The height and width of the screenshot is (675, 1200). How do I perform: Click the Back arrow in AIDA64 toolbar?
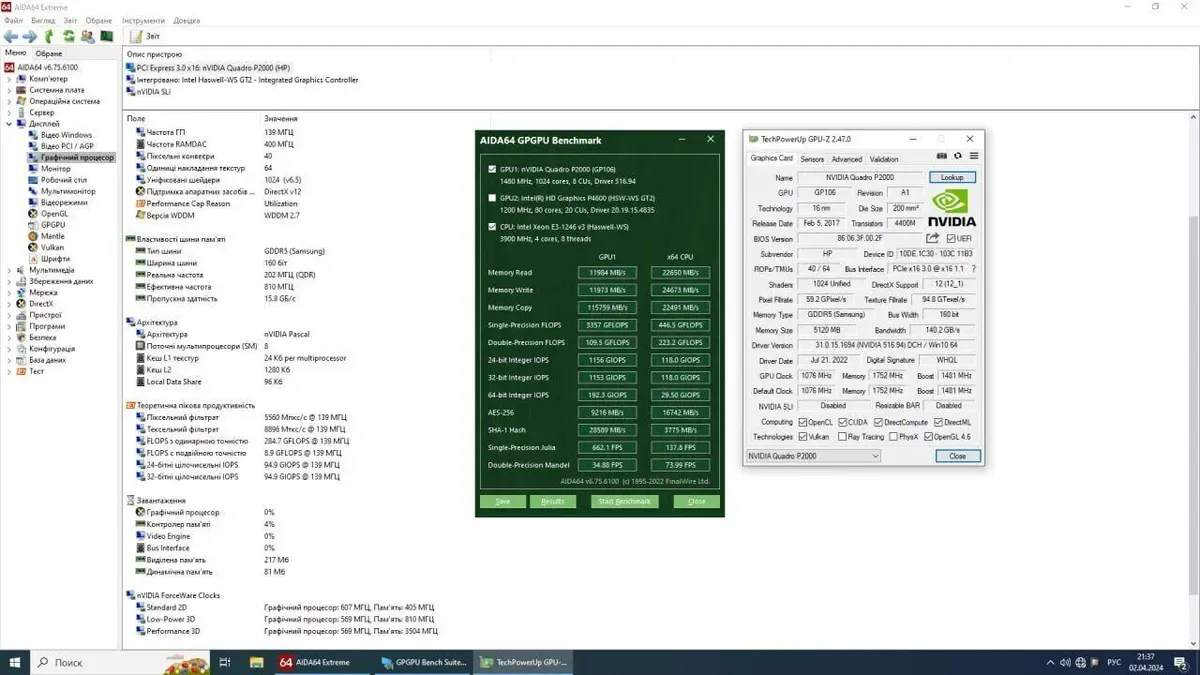(11, 36)
